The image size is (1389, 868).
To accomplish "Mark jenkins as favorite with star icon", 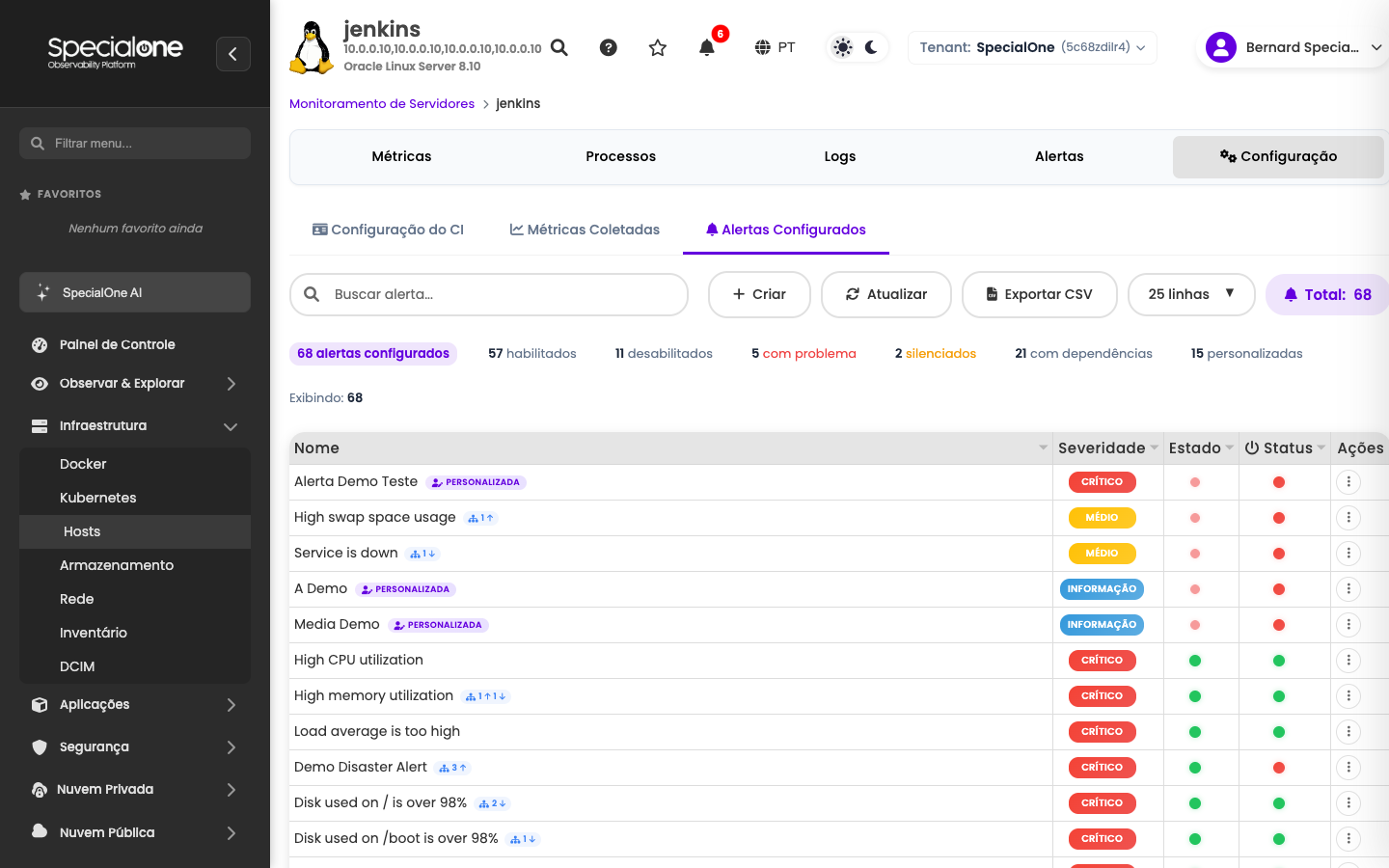I will click(658, 47).
